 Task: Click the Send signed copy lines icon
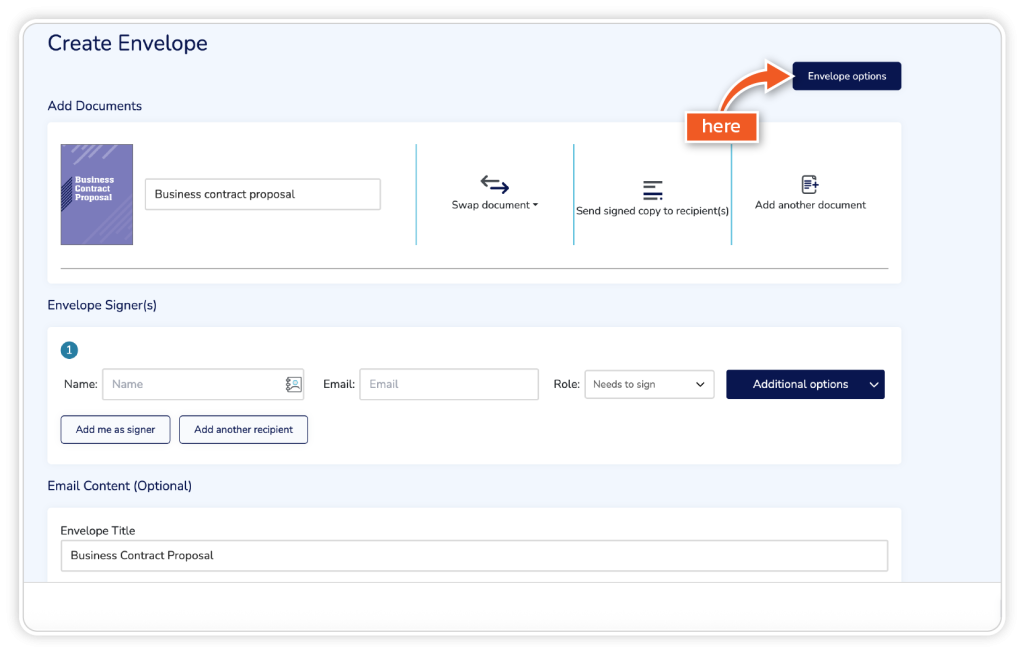click(x=652, y=190)
